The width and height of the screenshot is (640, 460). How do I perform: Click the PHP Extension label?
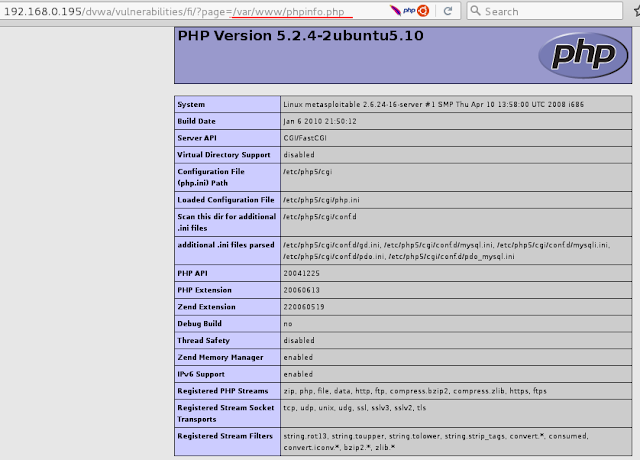pyautogui.click(x=204, y=290)
